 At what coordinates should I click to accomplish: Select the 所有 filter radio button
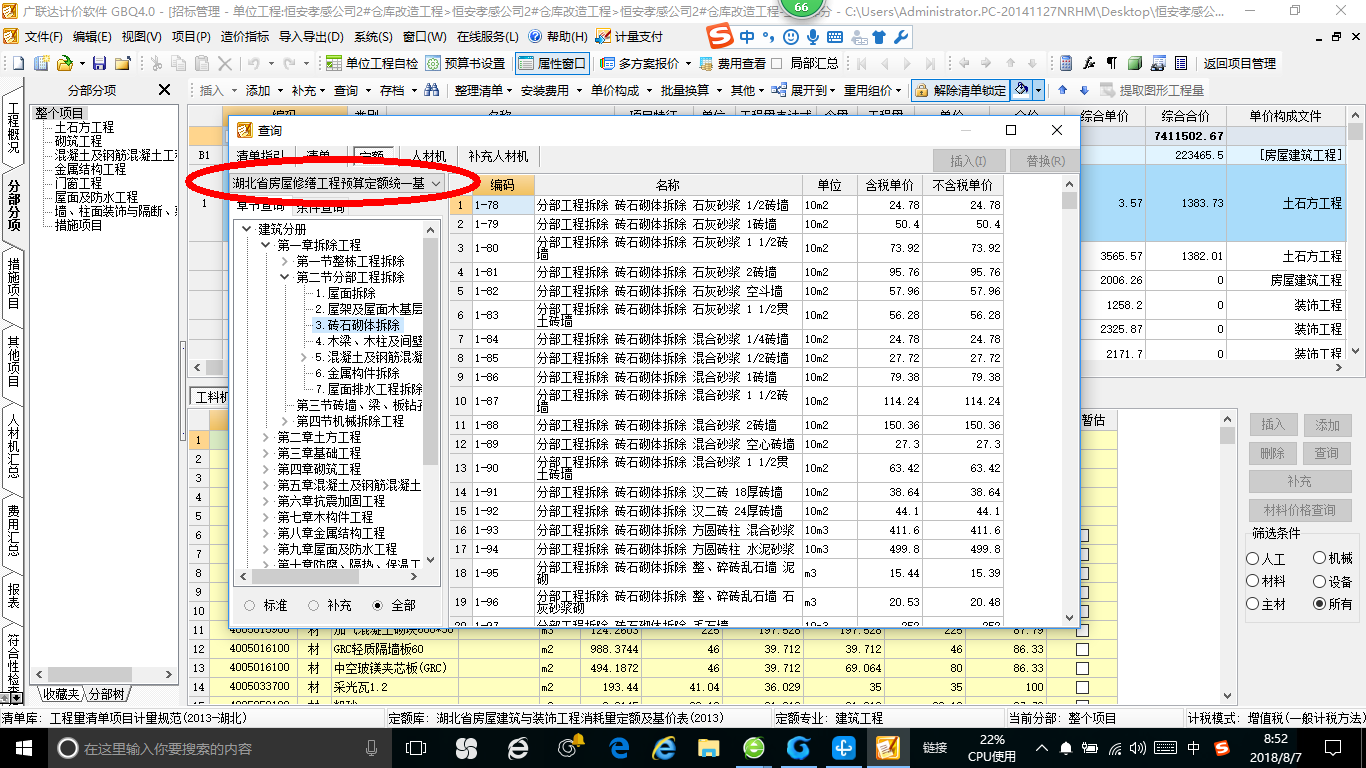coord(1320,604)
